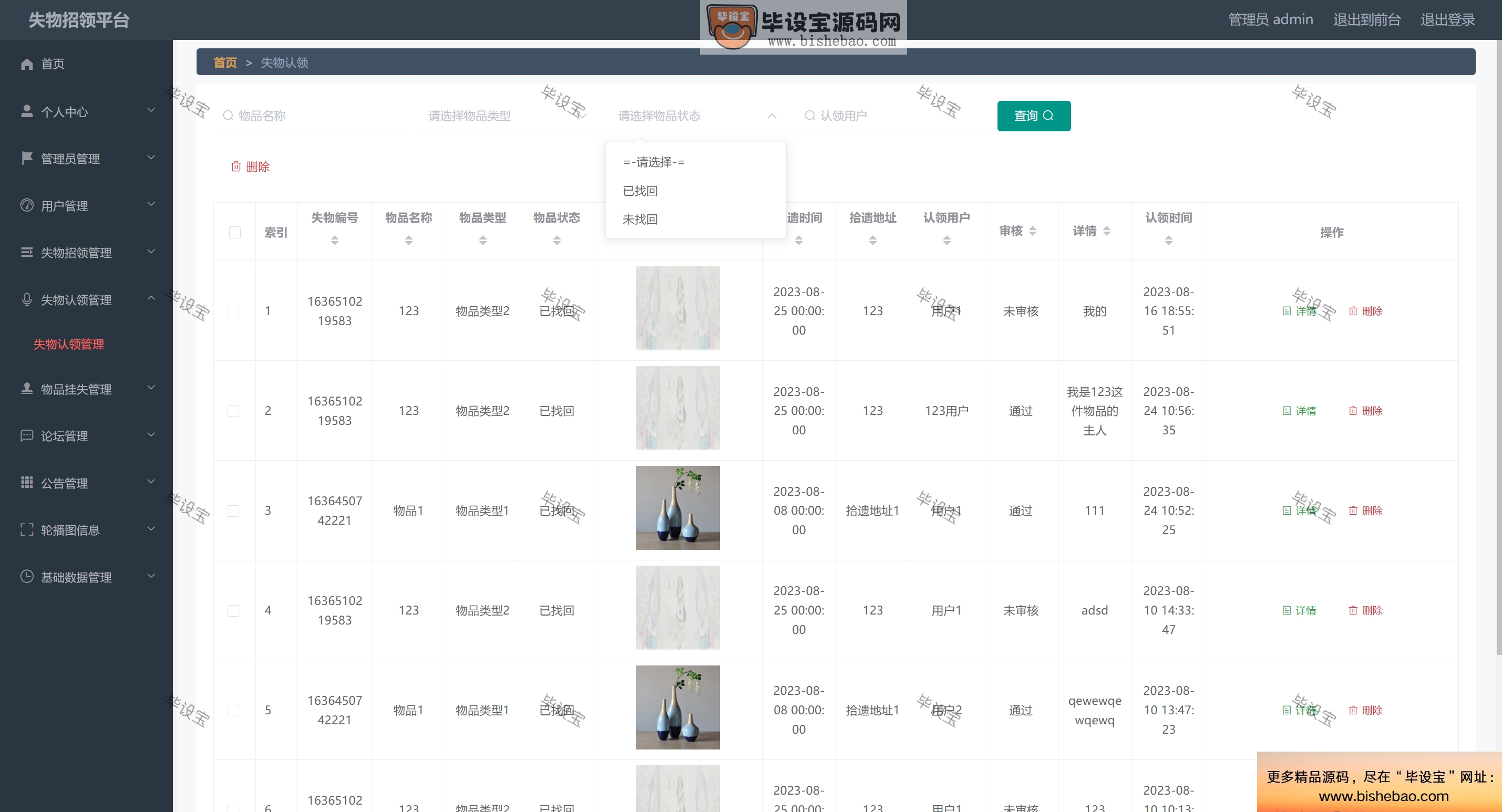The width and height of the screenshot is (1502, 812).
Task: Sort by 失物编号 column arrows
Action: coord(335,240)
